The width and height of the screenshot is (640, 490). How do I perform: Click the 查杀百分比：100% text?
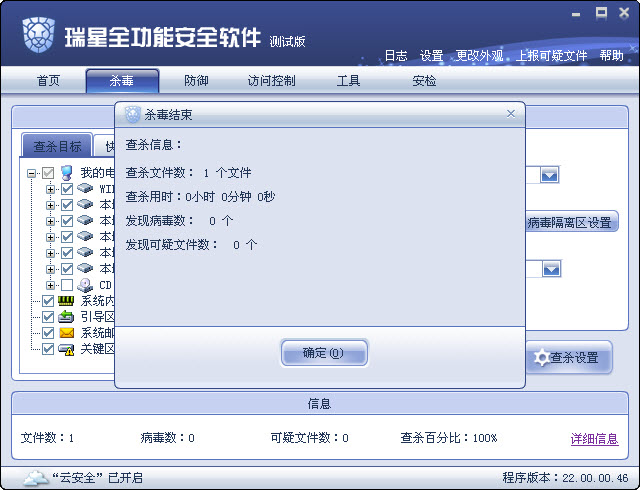[449, 438]
